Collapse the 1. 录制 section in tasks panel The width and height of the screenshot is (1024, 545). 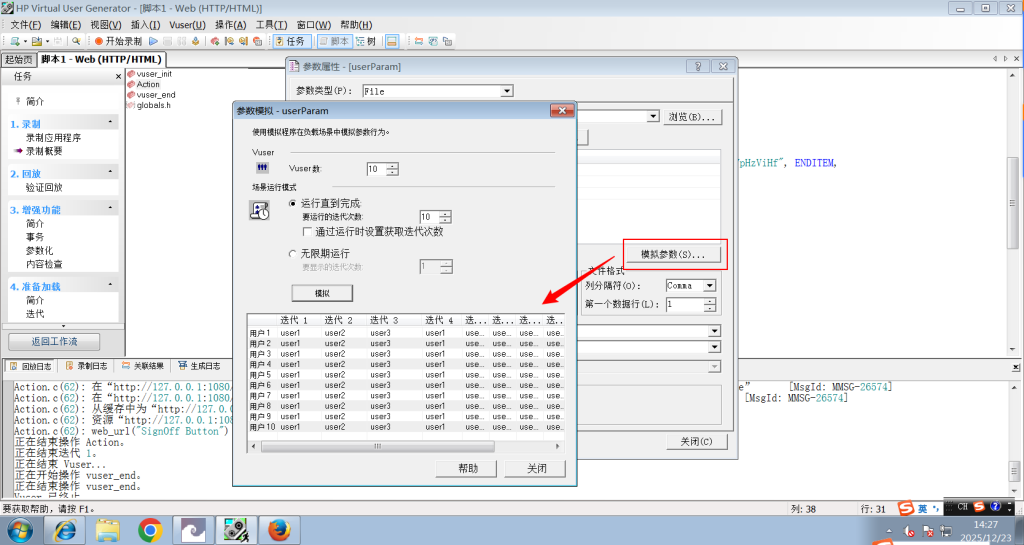tap(112, 123)
